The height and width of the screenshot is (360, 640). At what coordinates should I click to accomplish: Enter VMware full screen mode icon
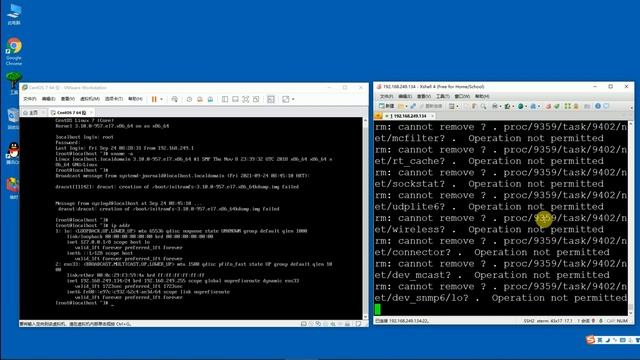[x=246, y=99]
